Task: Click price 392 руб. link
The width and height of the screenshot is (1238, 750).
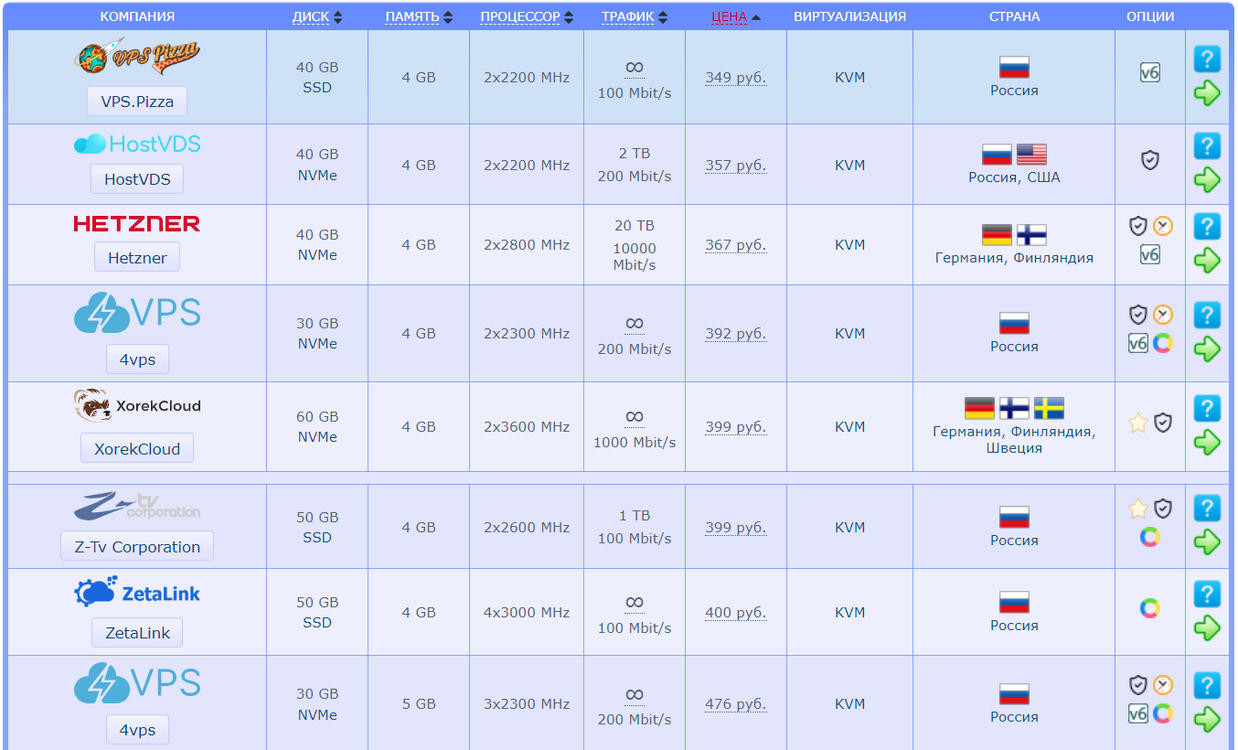Action: (735, 334)
